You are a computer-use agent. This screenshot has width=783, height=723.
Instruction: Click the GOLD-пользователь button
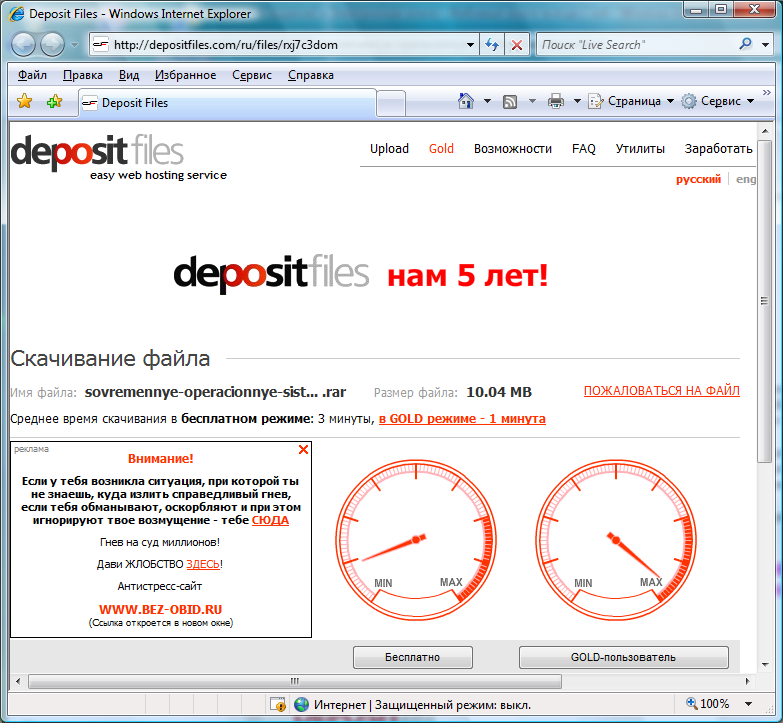click(x=623, y=658)
